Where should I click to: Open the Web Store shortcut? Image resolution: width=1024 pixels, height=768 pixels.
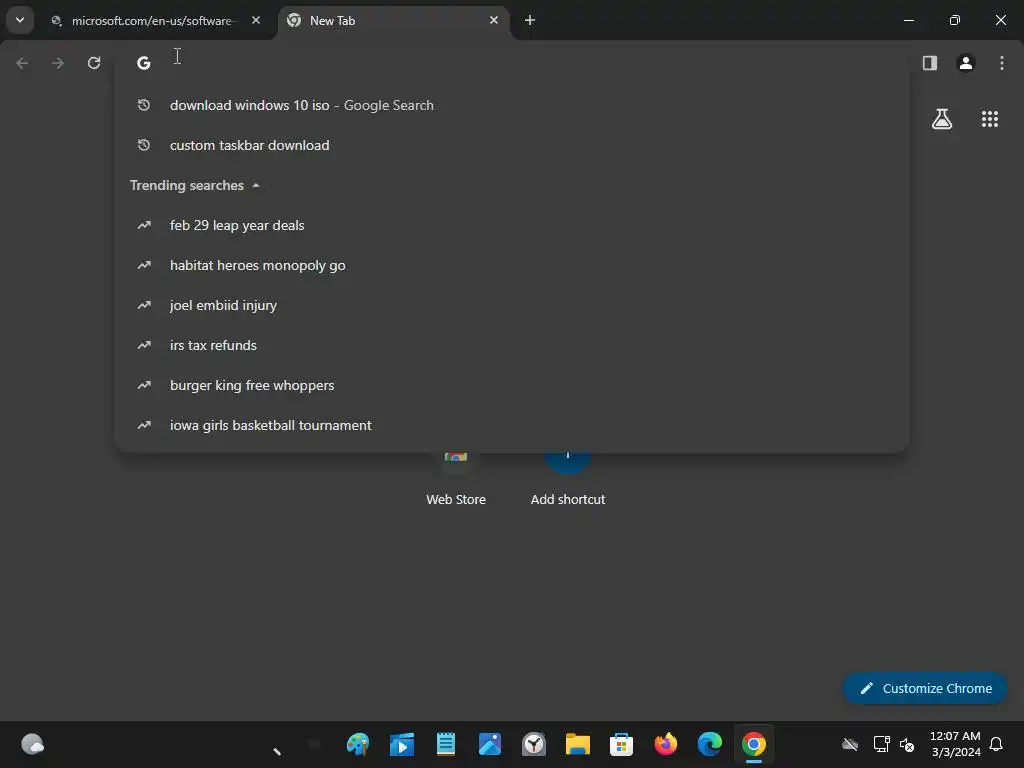tap(456, 480)
